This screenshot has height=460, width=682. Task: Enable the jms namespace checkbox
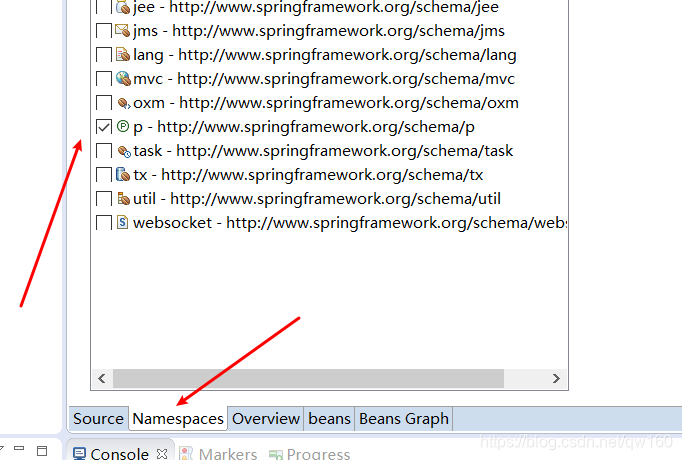click(x=104, y=31)
